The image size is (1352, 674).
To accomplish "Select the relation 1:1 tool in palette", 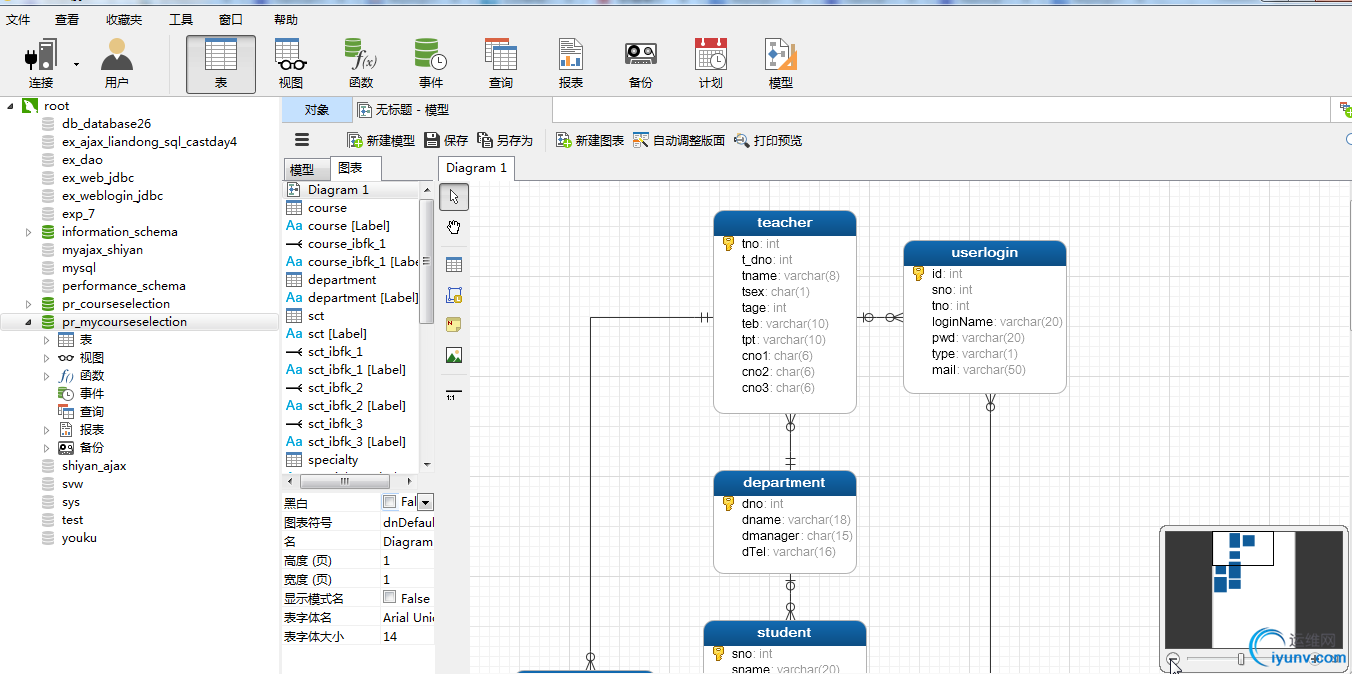I will (454, 394).
